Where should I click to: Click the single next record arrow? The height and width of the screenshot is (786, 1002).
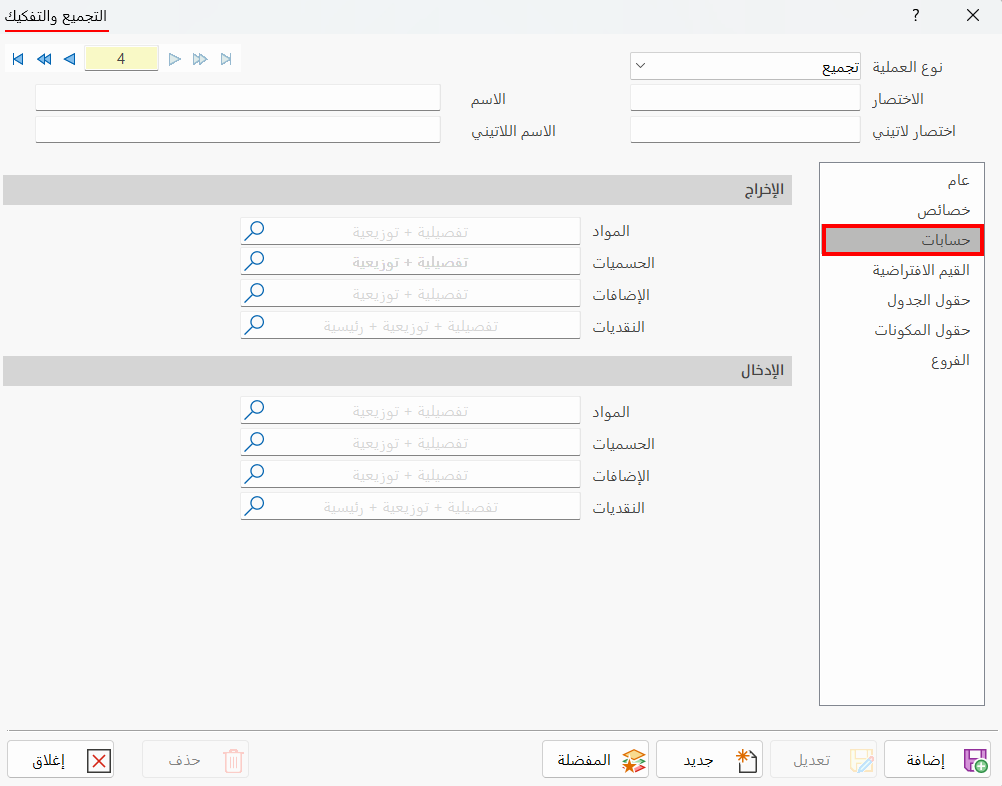point(174,59)
